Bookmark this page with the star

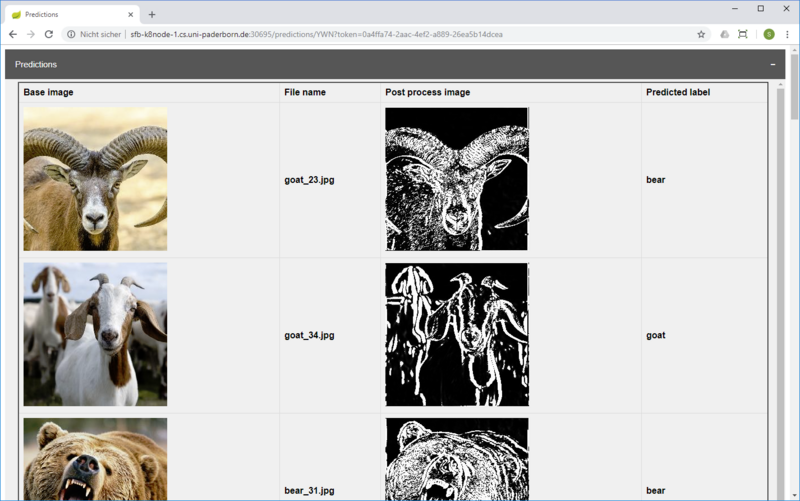tap(701, 34)
